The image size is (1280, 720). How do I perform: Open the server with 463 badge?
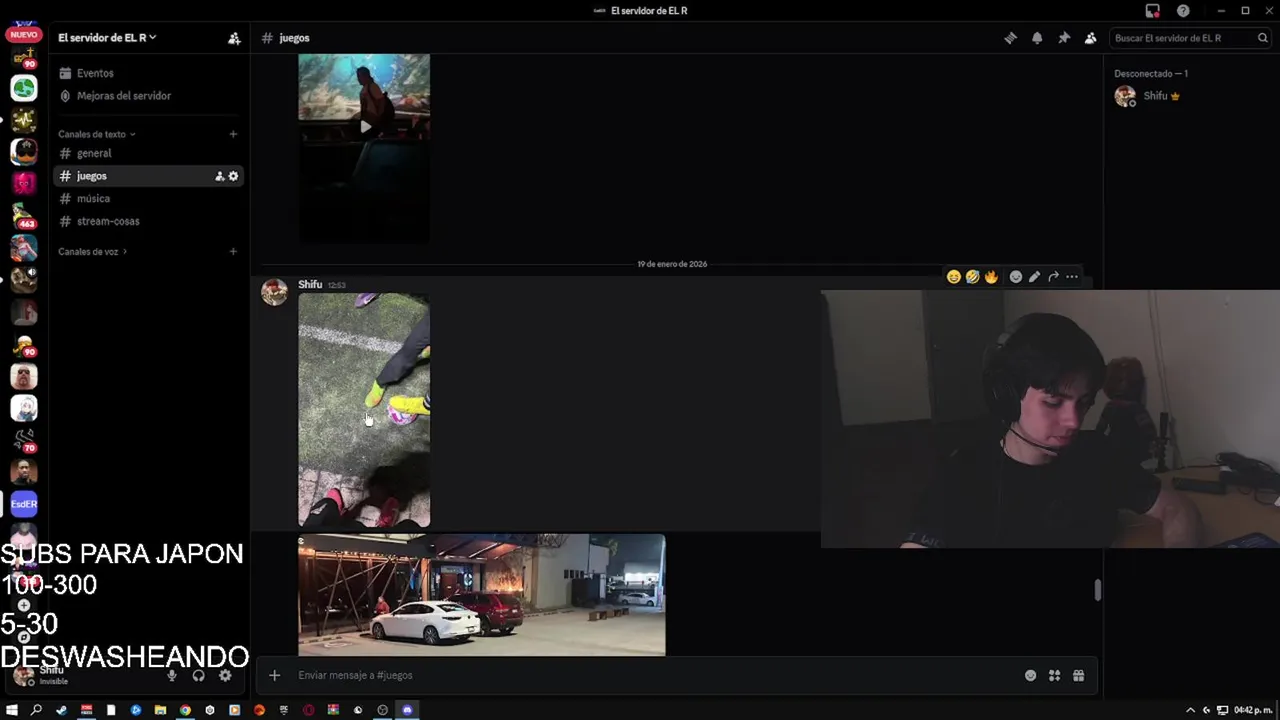click(24, 216)
